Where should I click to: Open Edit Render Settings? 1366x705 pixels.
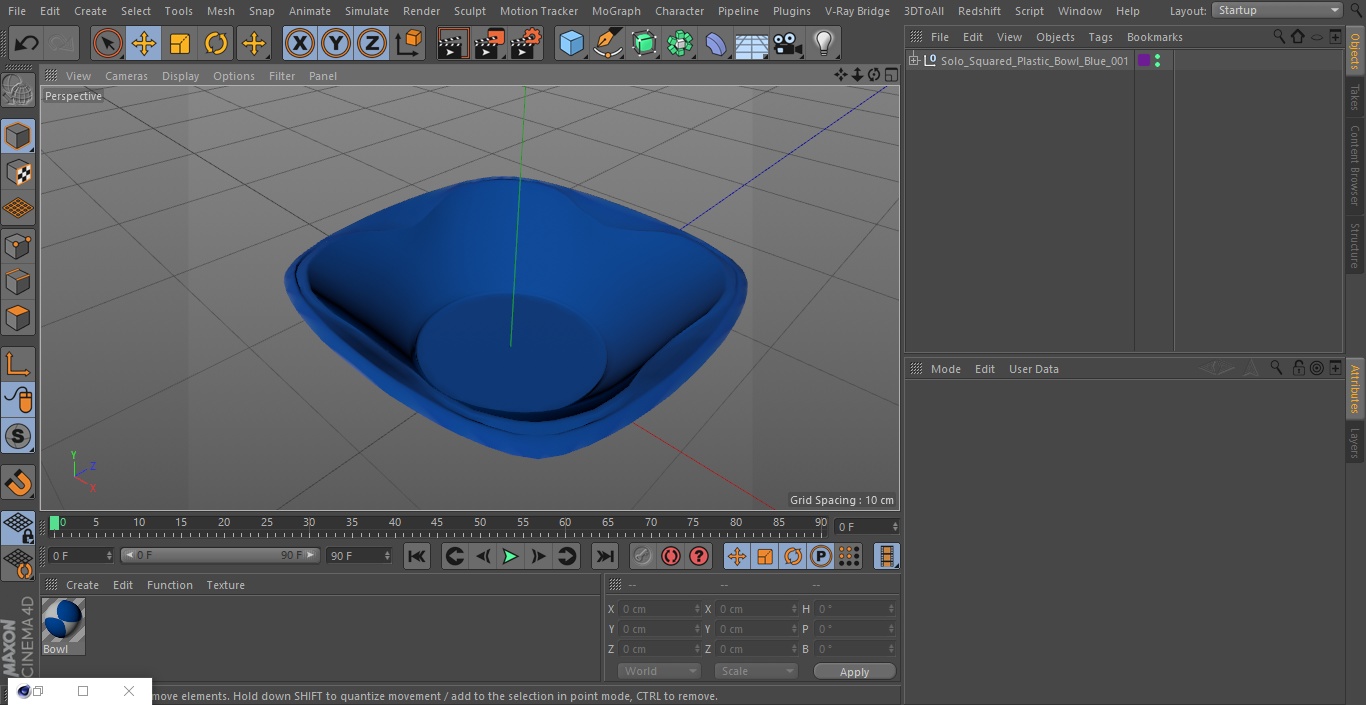pos(526,43)
